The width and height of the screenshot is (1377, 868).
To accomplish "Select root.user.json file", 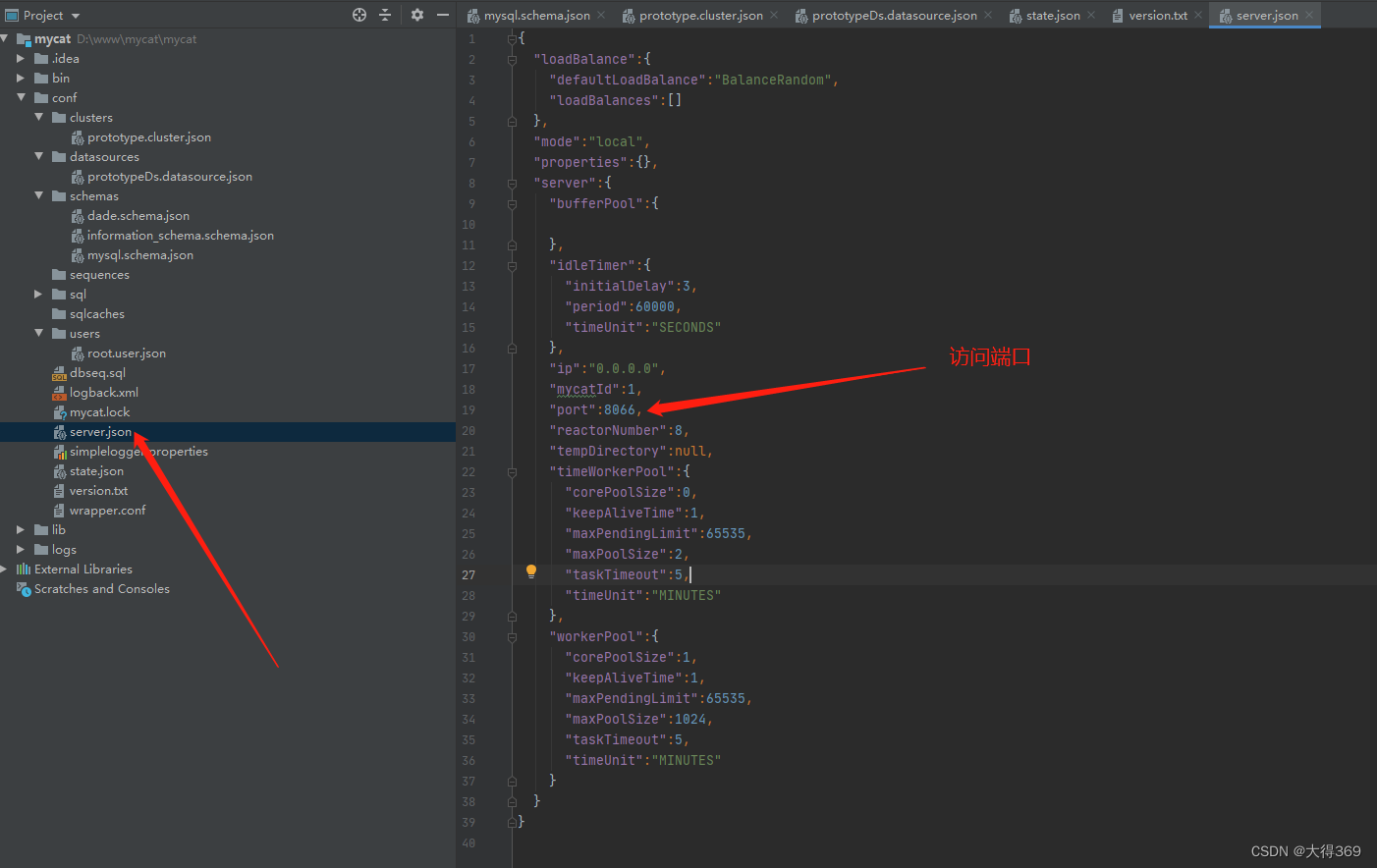I will tap(127, 353).
